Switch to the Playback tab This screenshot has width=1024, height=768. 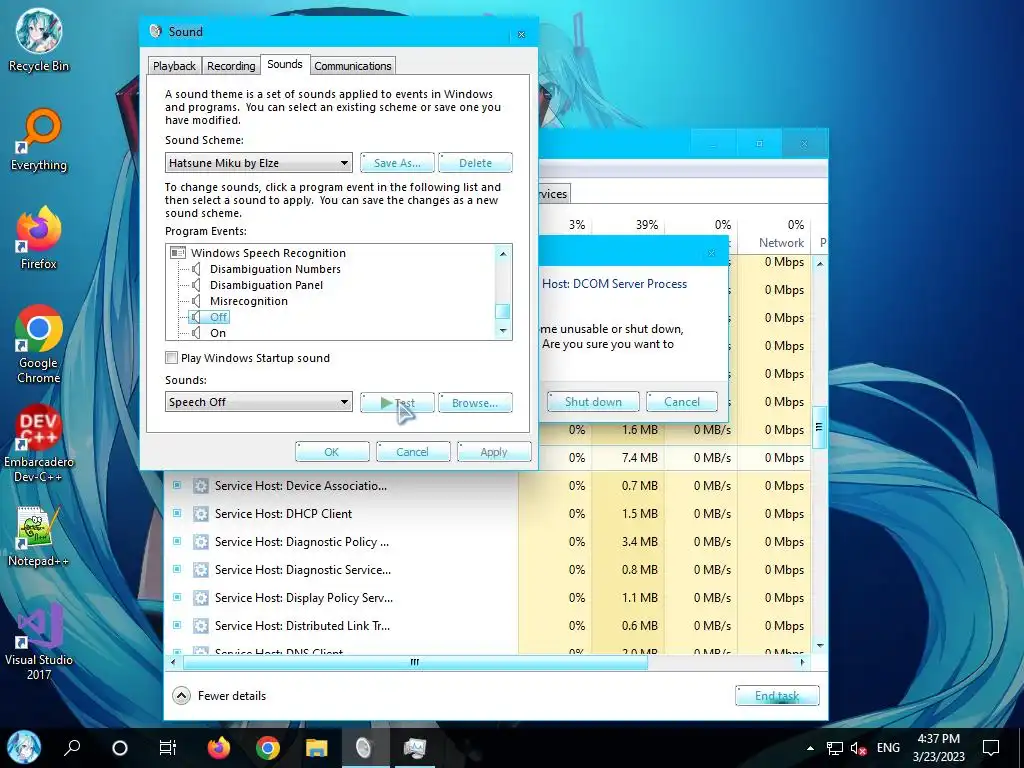tap(174, 66)
